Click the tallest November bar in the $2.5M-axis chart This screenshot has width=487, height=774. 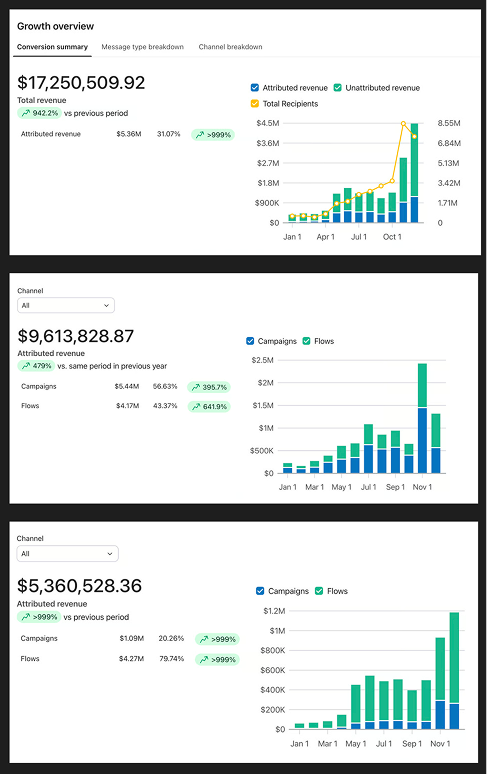(422, 419)
